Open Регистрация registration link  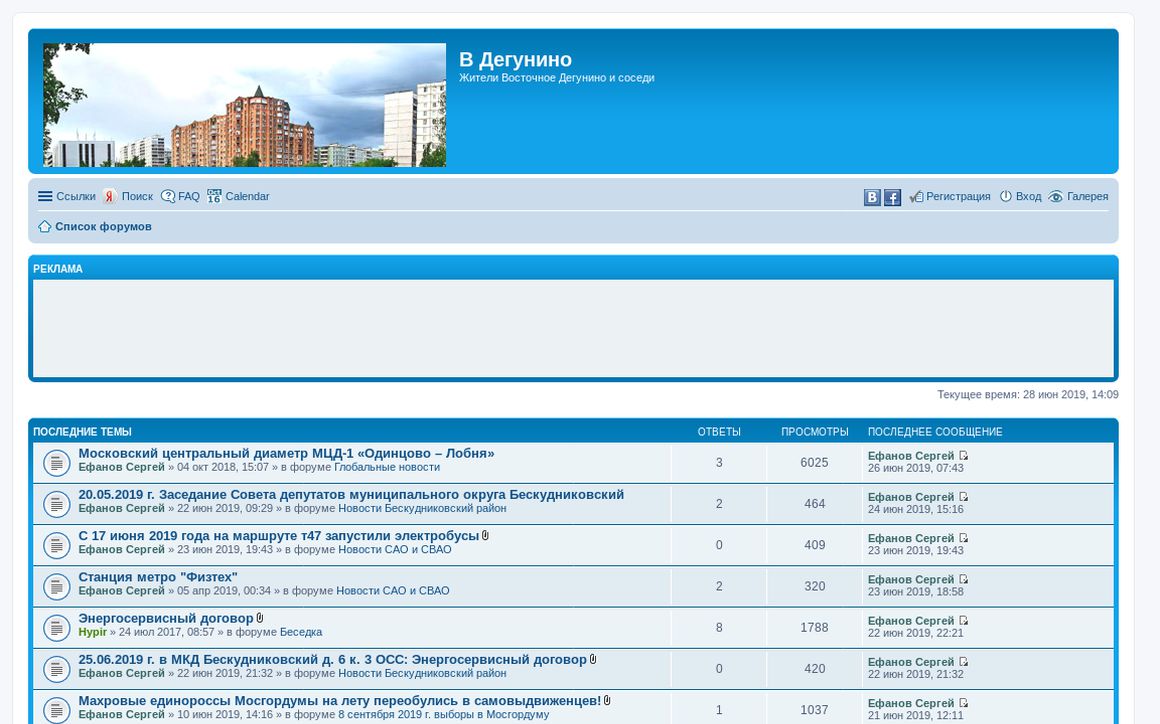coord(958,196)
